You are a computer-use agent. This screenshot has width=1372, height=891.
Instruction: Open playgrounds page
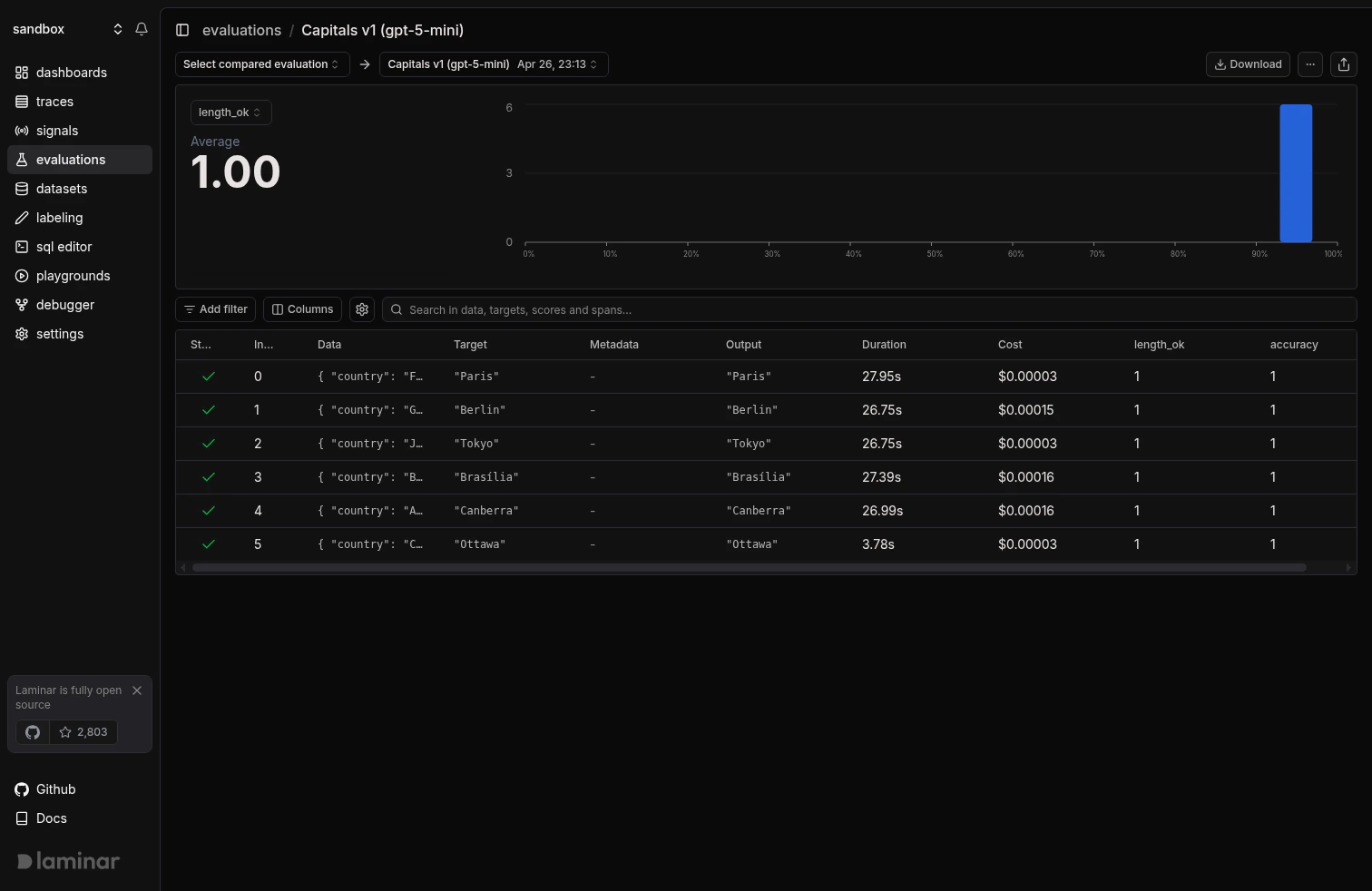click(x=80, y=276)
